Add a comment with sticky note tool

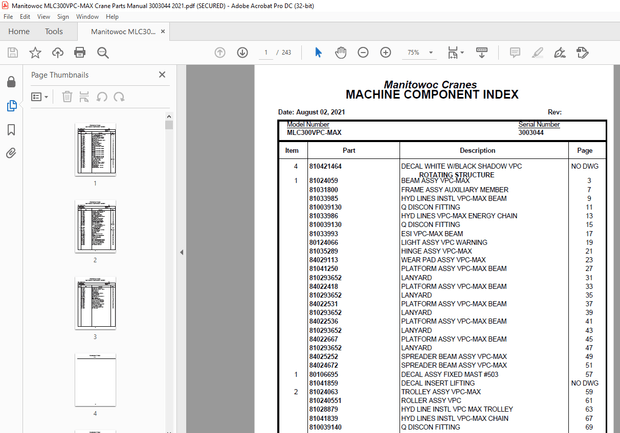point(516,52)
